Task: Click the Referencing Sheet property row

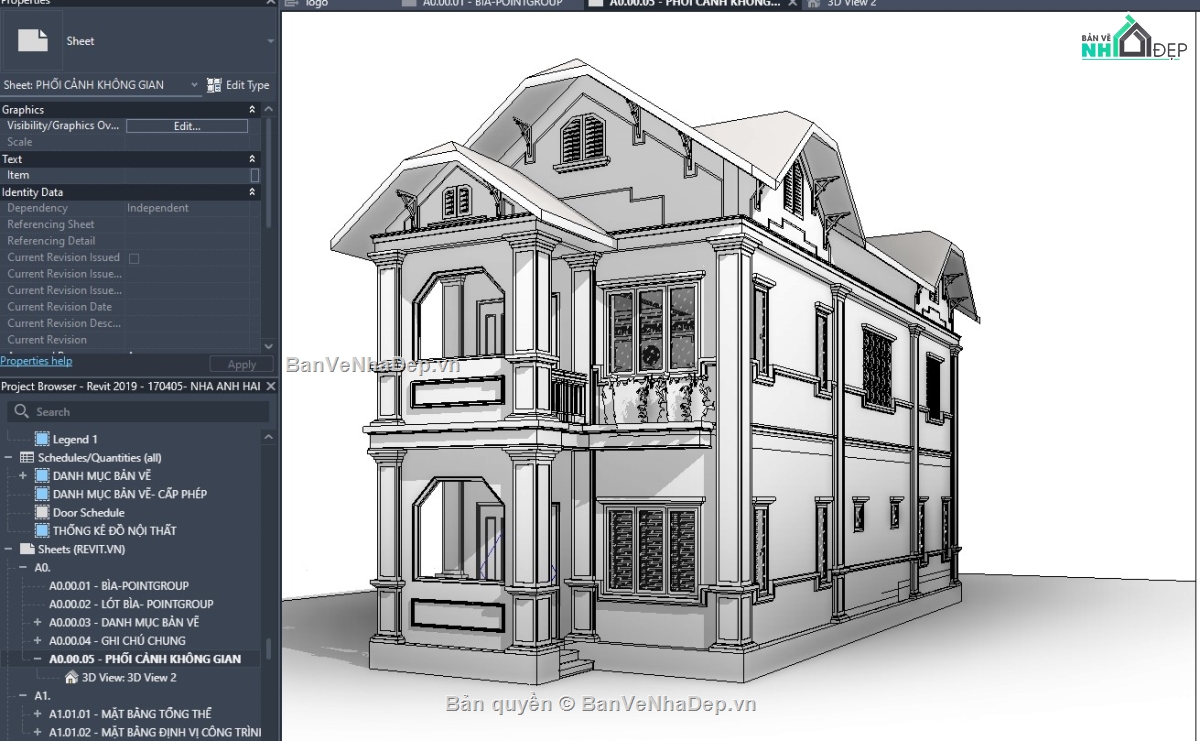Action: point(130,225)
